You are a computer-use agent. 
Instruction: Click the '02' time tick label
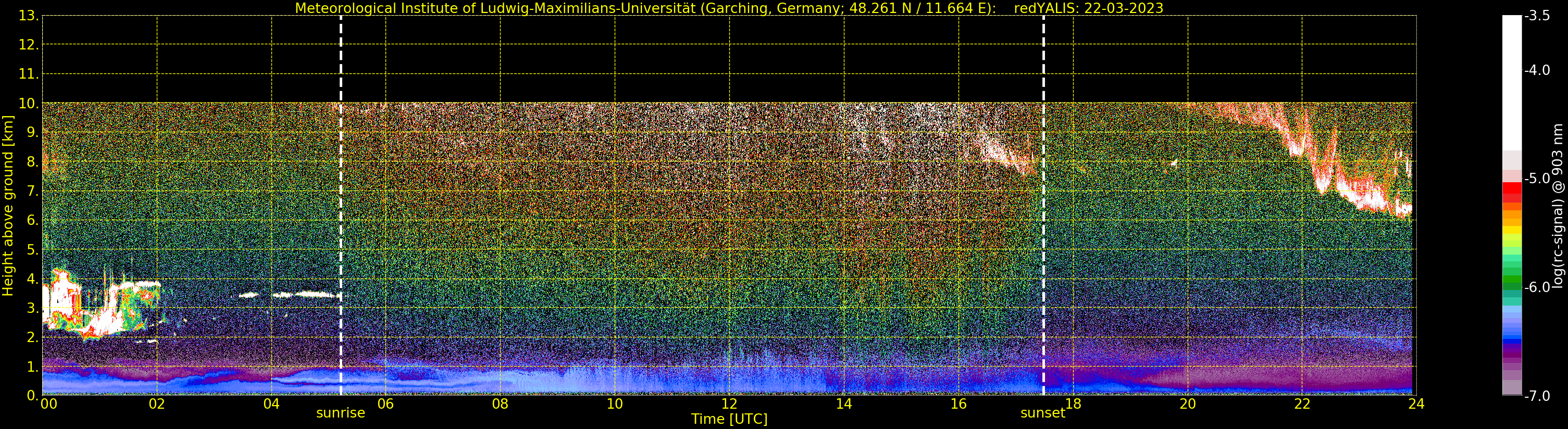click(x=157, y=404)
